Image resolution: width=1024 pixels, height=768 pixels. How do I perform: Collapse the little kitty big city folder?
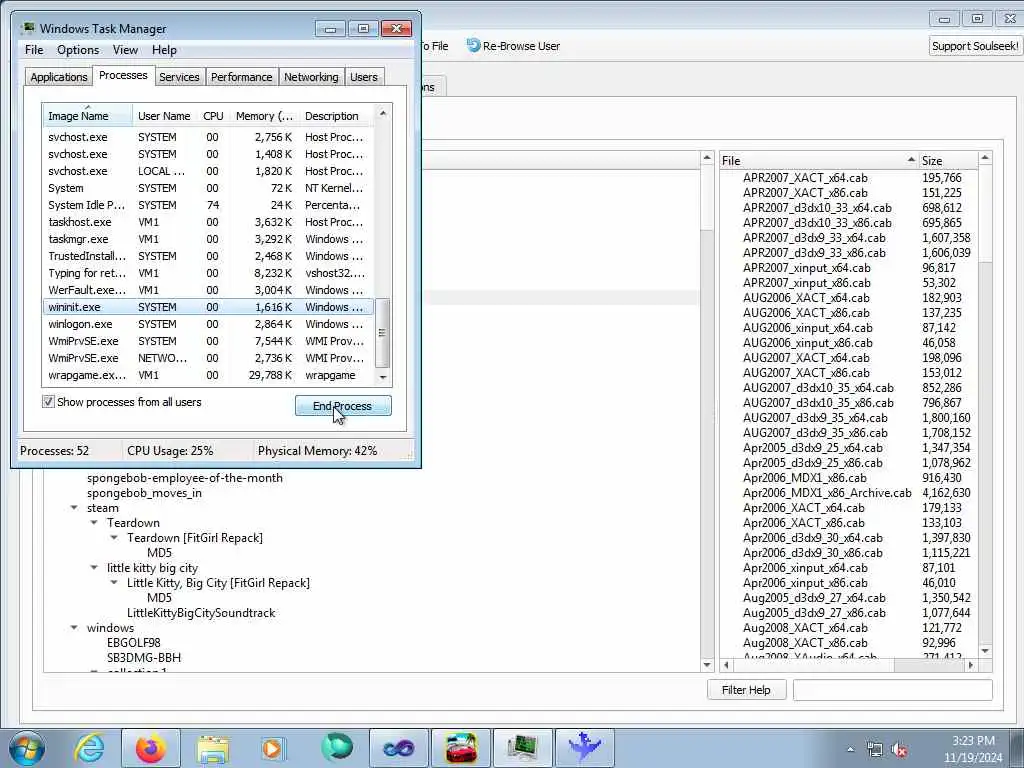click(x=94, y=568)
